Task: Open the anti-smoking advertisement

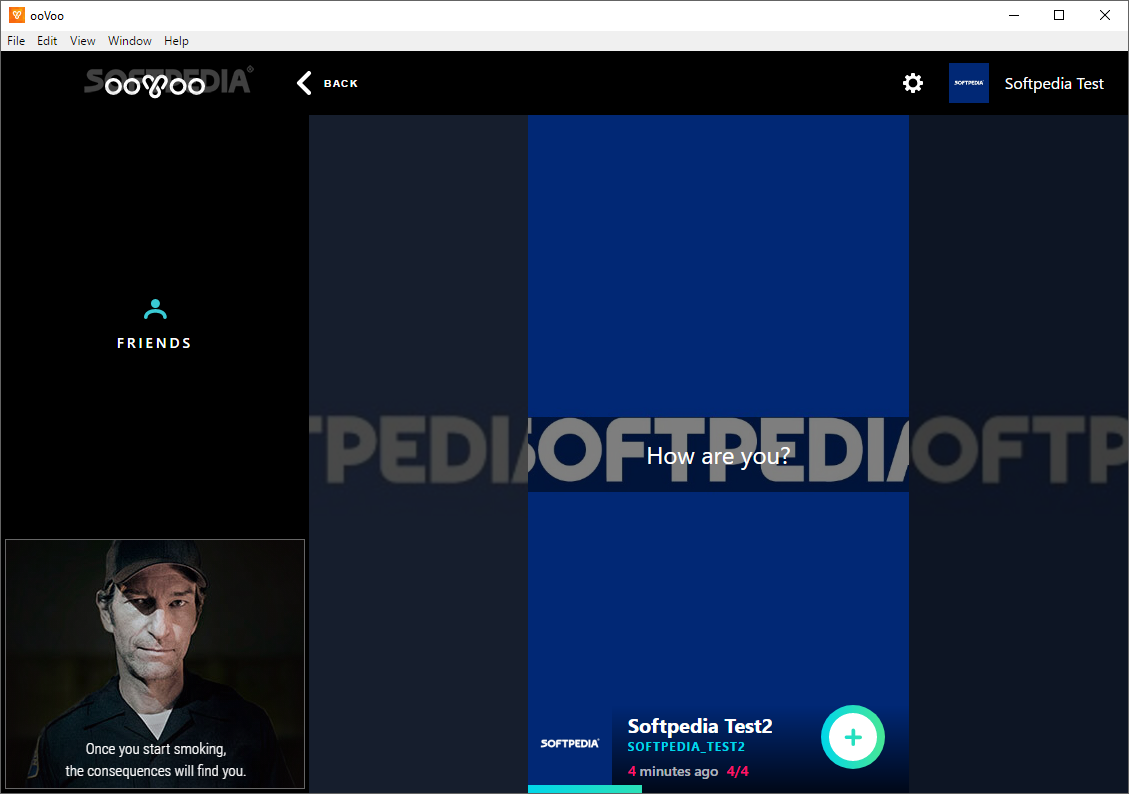Action: [x=155, y=664]
